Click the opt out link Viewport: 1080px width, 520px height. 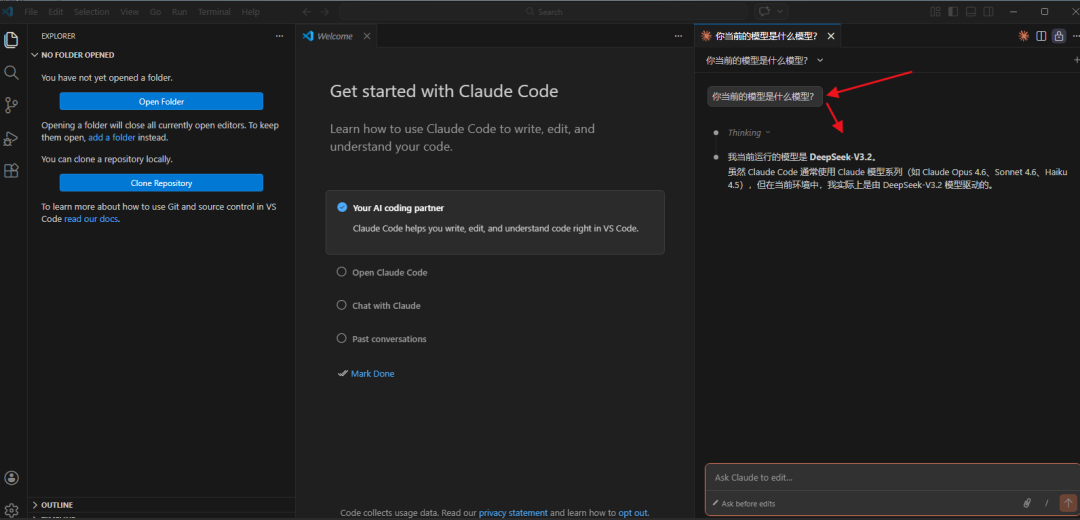(632, 512)
